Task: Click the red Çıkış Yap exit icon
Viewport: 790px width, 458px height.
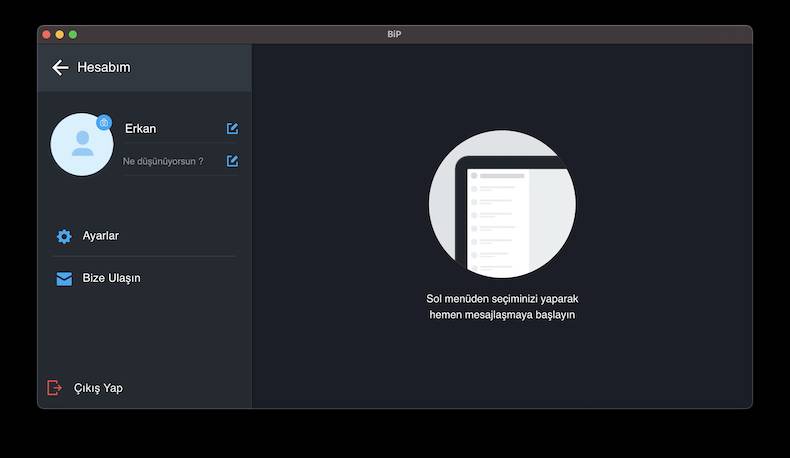Action: point(54,388)
